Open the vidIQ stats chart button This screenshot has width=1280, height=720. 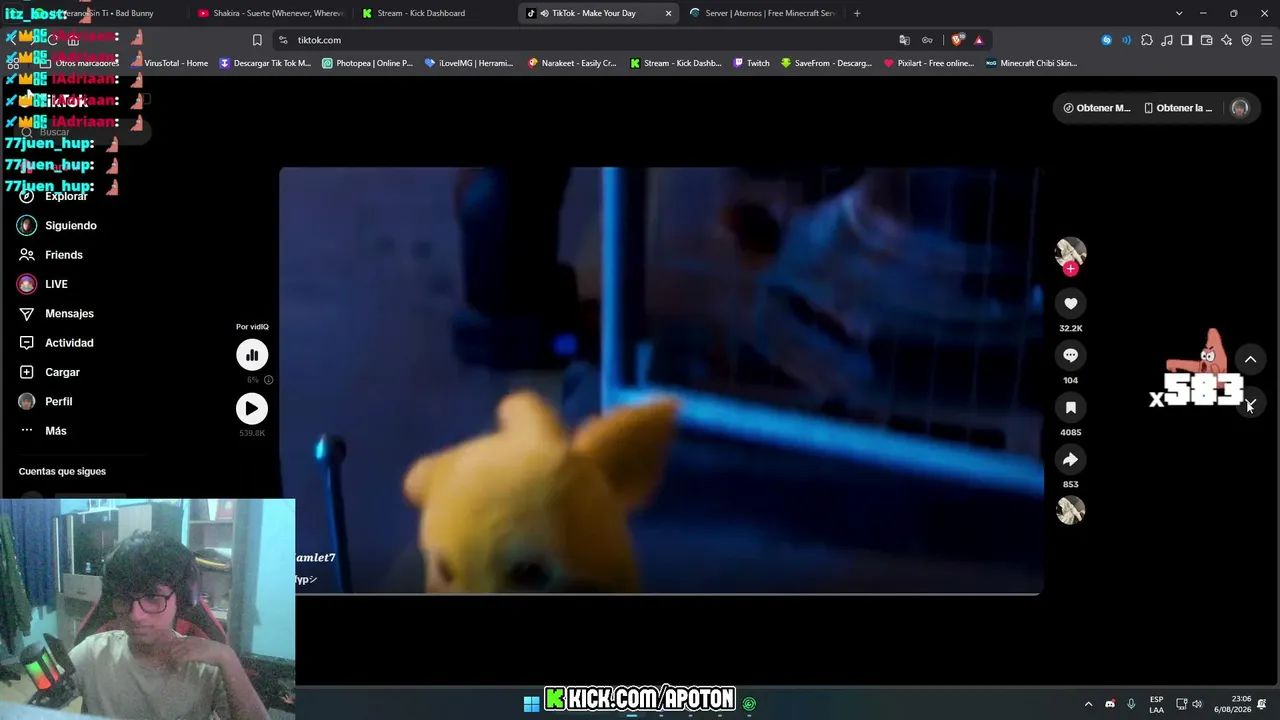point(252,355)
